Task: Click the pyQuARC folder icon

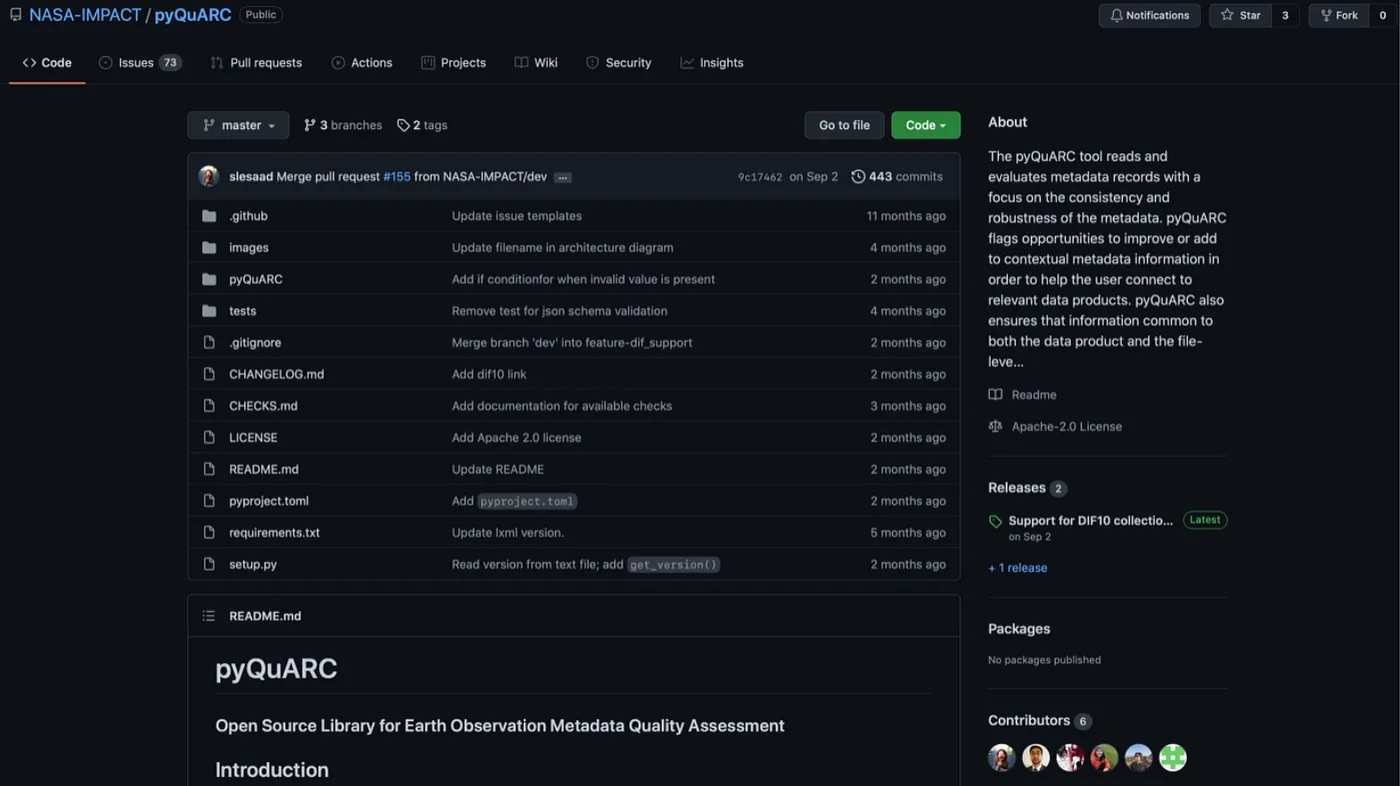Action: click(x=209, y=279)
